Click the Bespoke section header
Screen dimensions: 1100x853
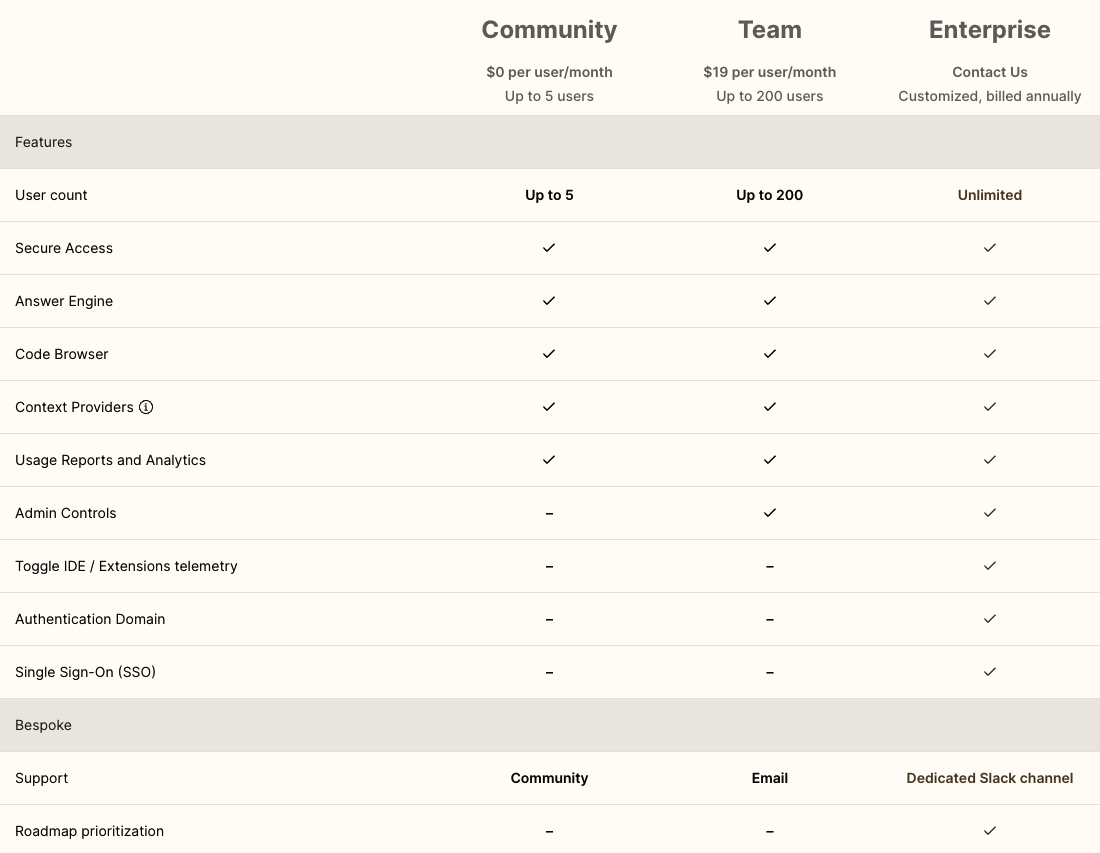tap(550, 725)
